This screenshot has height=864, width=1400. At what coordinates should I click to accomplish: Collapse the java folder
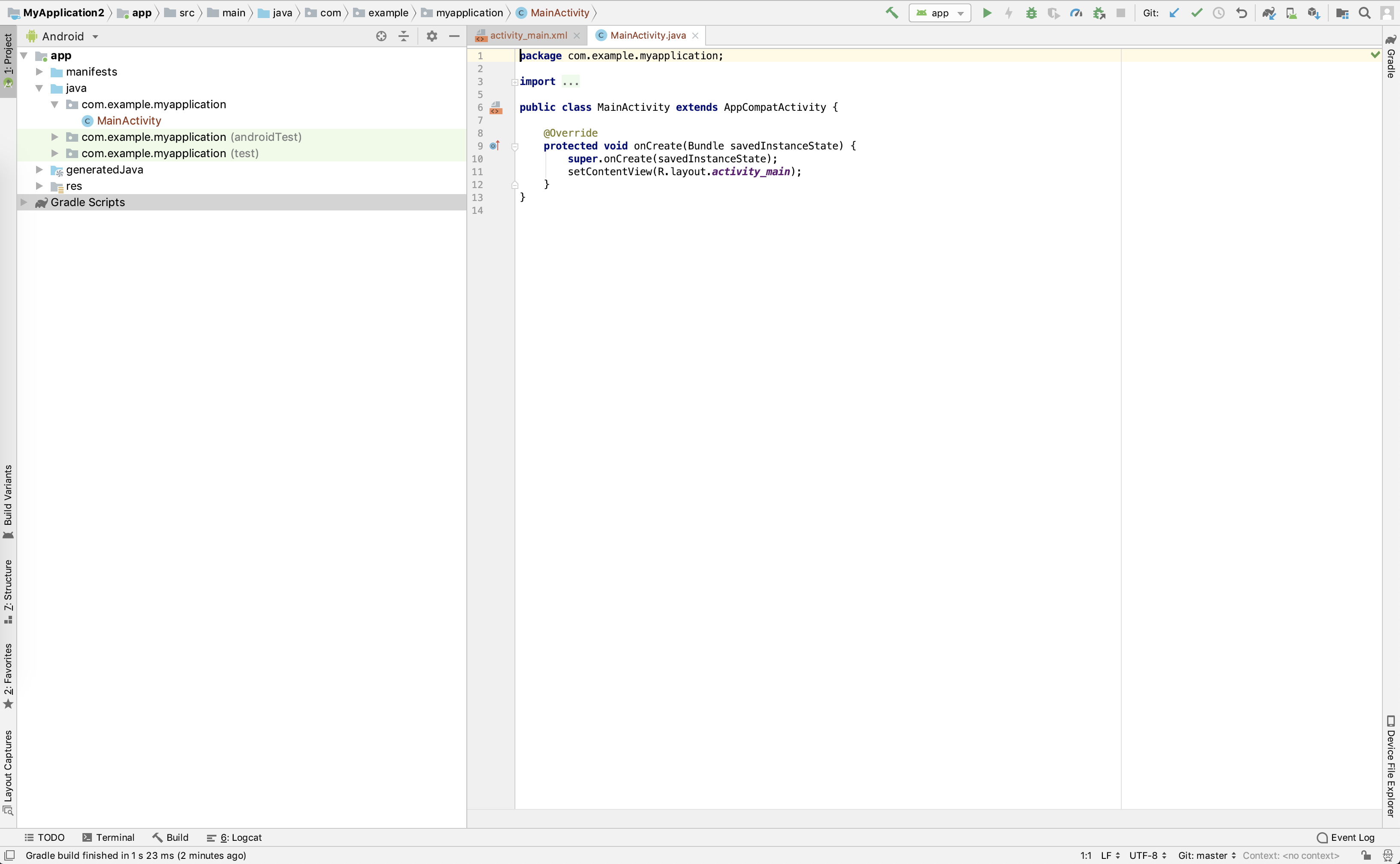click(x=40, y=88)
